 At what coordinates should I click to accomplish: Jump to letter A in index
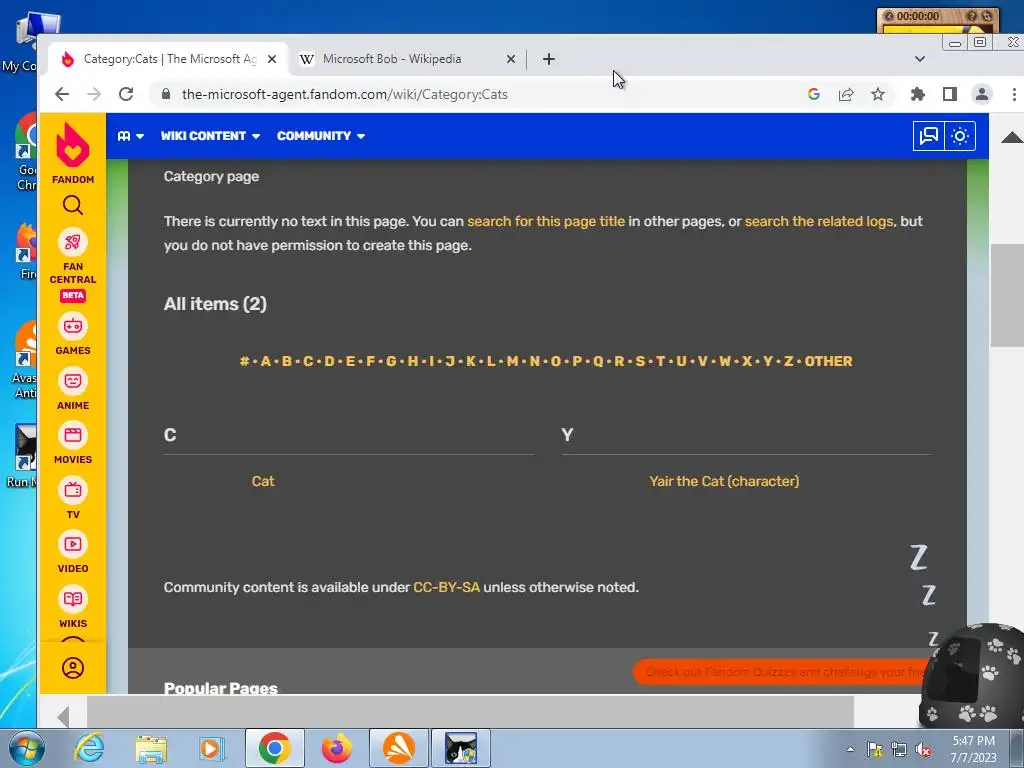pyautogui.click(x=265, y=361)
